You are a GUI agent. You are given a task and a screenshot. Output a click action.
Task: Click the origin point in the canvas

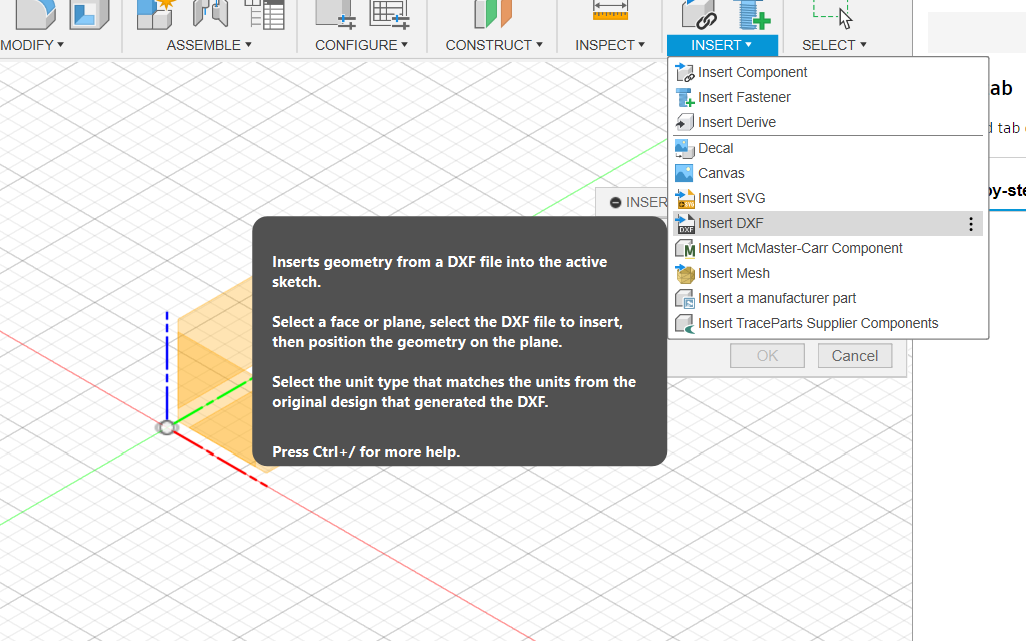tap(167, 428)
